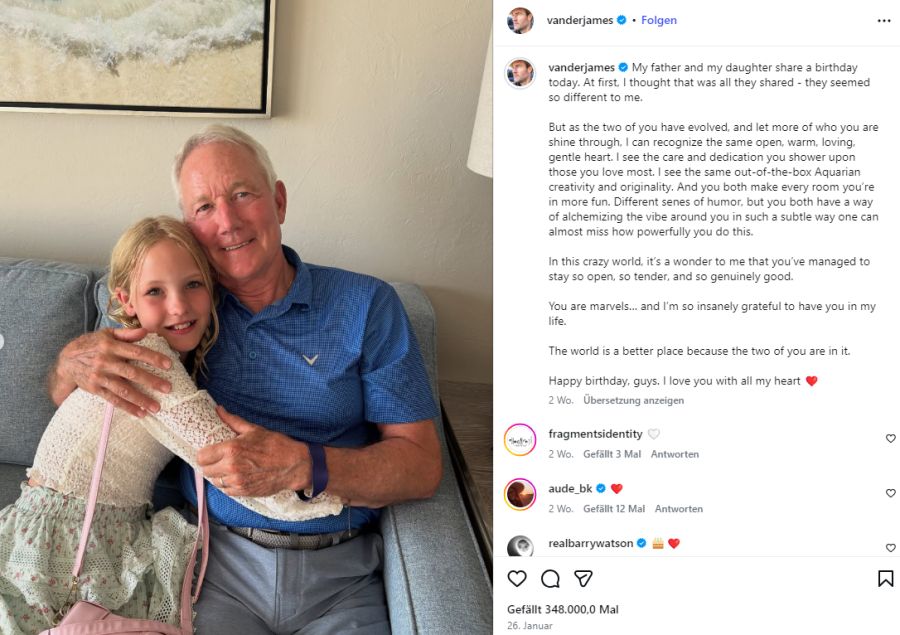Like the fragmentsidentity comment
Viewport: 900px width, 635px height.
coord(890,438)
